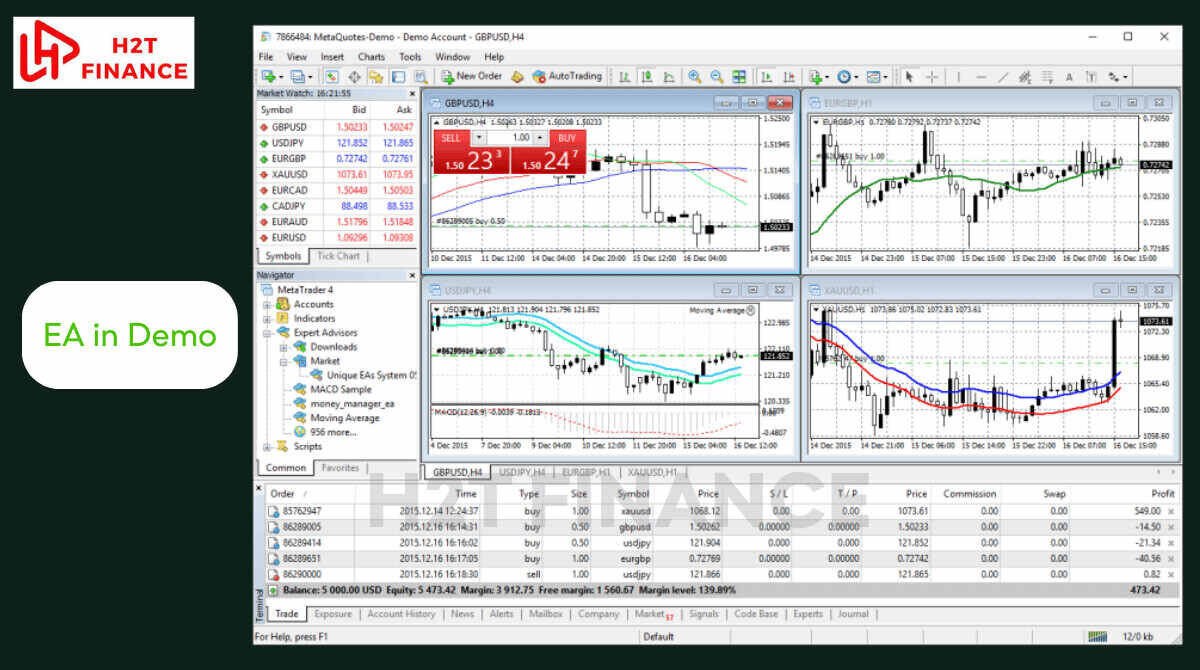Expand the Indicators tree node

click(268, 318)
